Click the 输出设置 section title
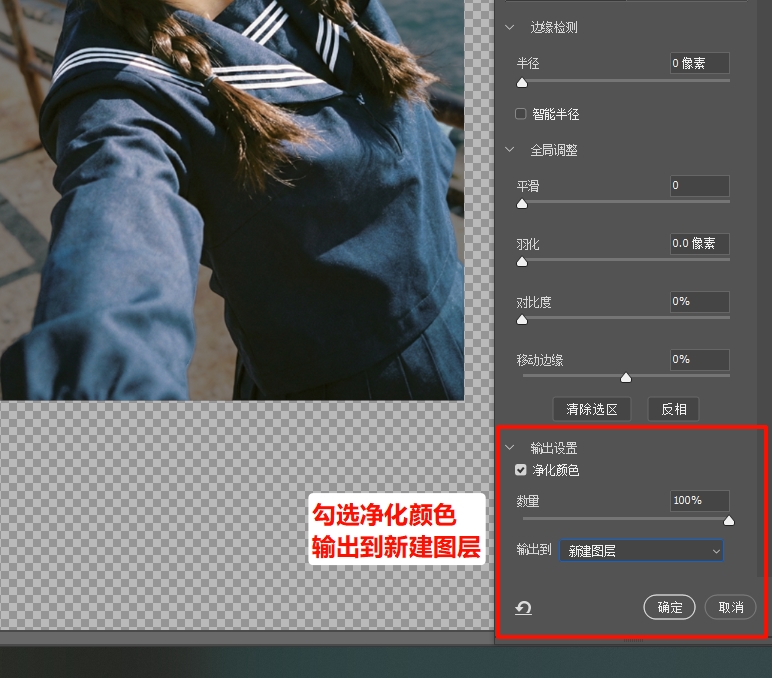This screenshot has height=678, width=772. [554, 448]
